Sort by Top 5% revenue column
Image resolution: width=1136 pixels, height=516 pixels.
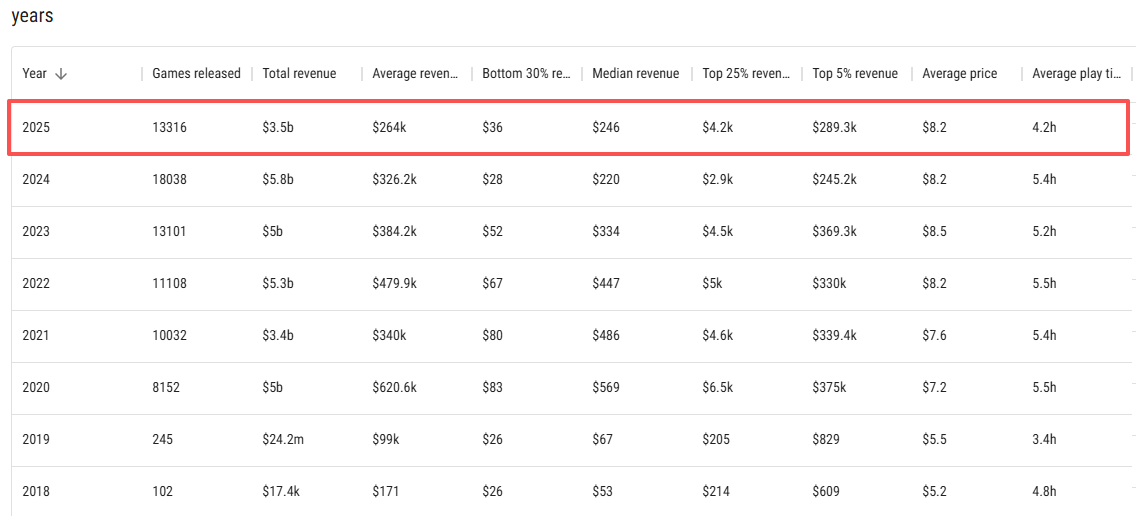(855, 74)
